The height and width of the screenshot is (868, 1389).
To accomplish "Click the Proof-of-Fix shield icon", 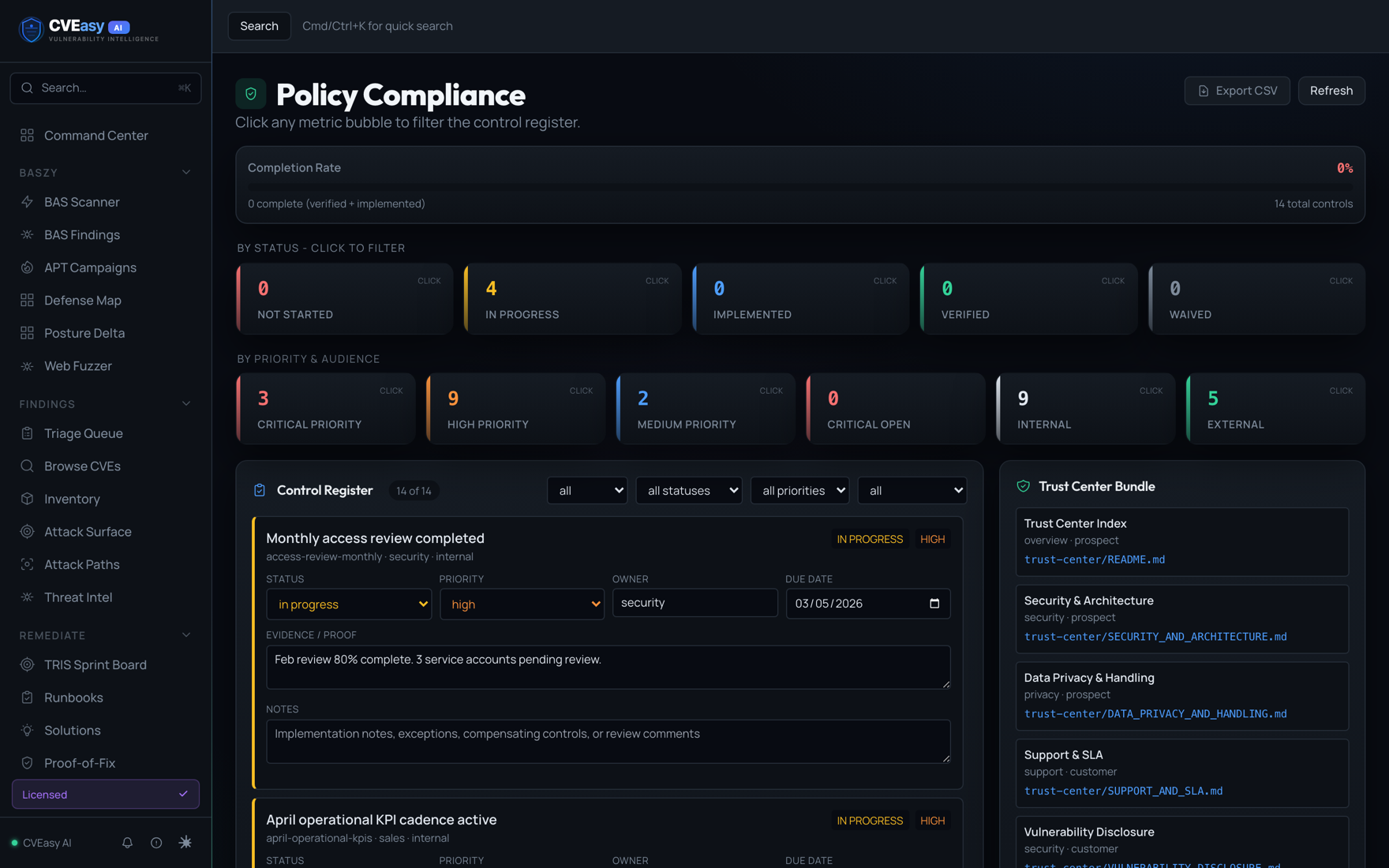I will pyautogui.click(x=27, y=763).
